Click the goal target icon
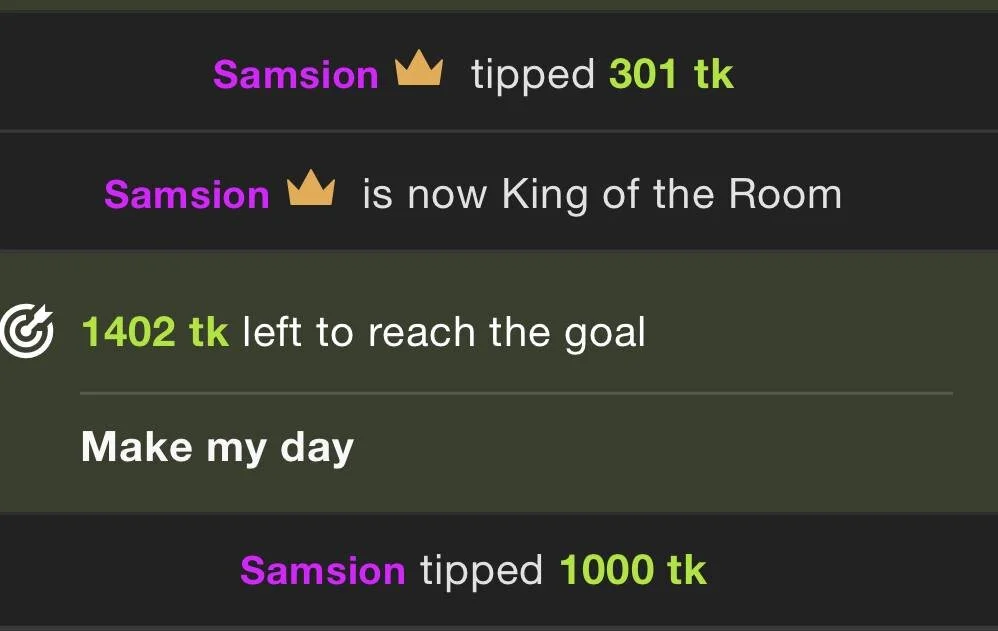 coord(25,333)
